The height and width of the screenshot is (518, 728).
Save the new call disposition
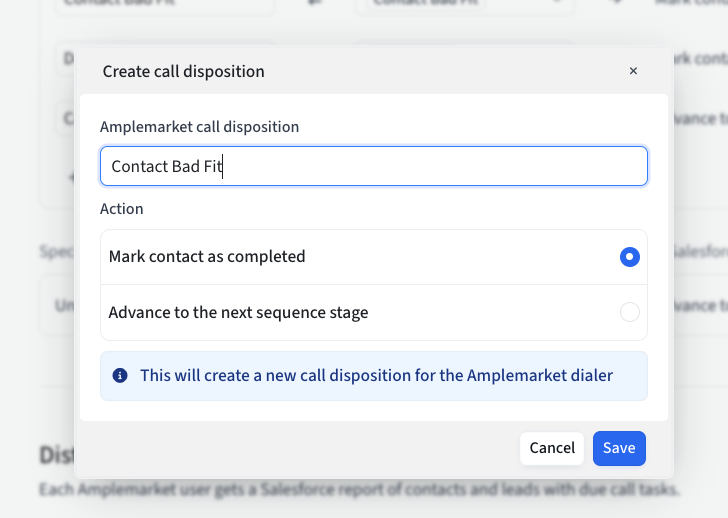pos(619,448)
